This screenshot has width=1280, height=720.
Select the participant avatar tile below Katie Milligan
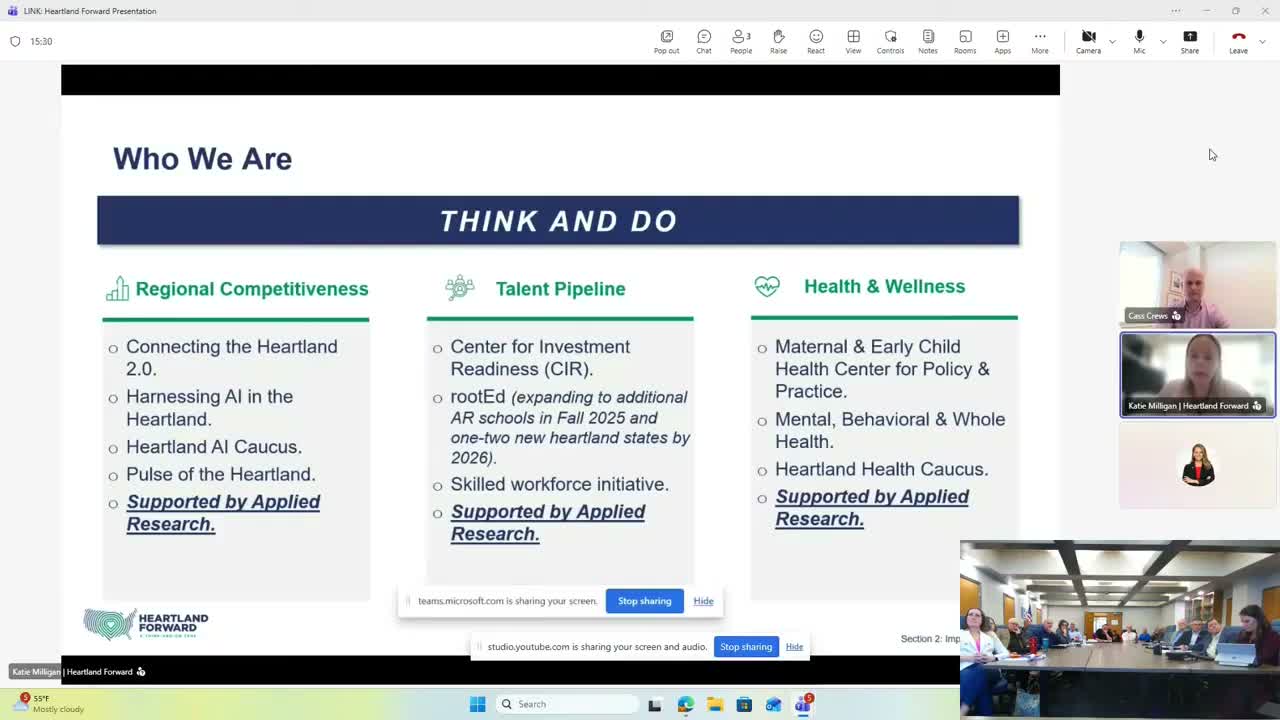tap(1197, 466)
